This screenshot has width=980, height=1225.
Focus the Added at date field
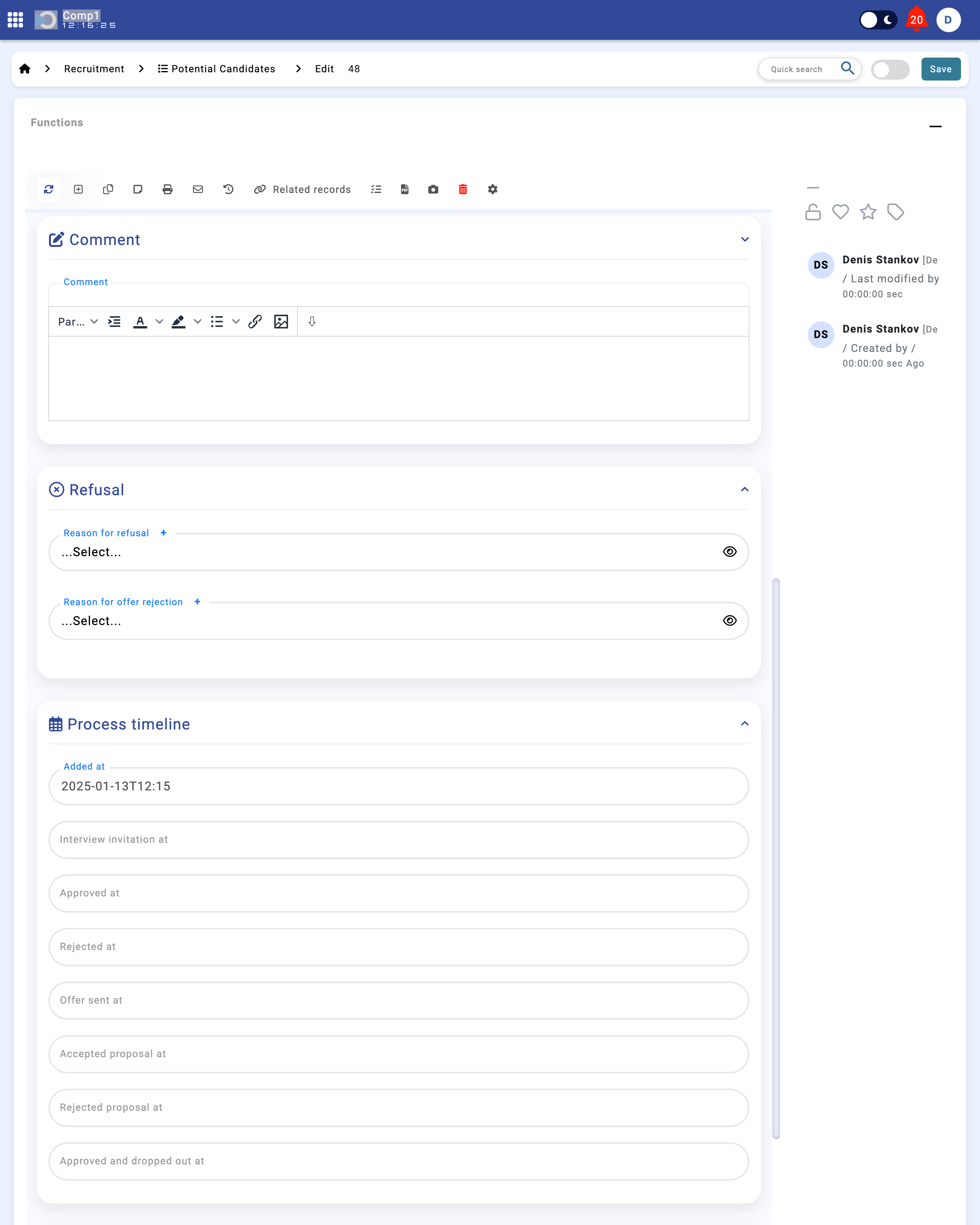point(398,786)
